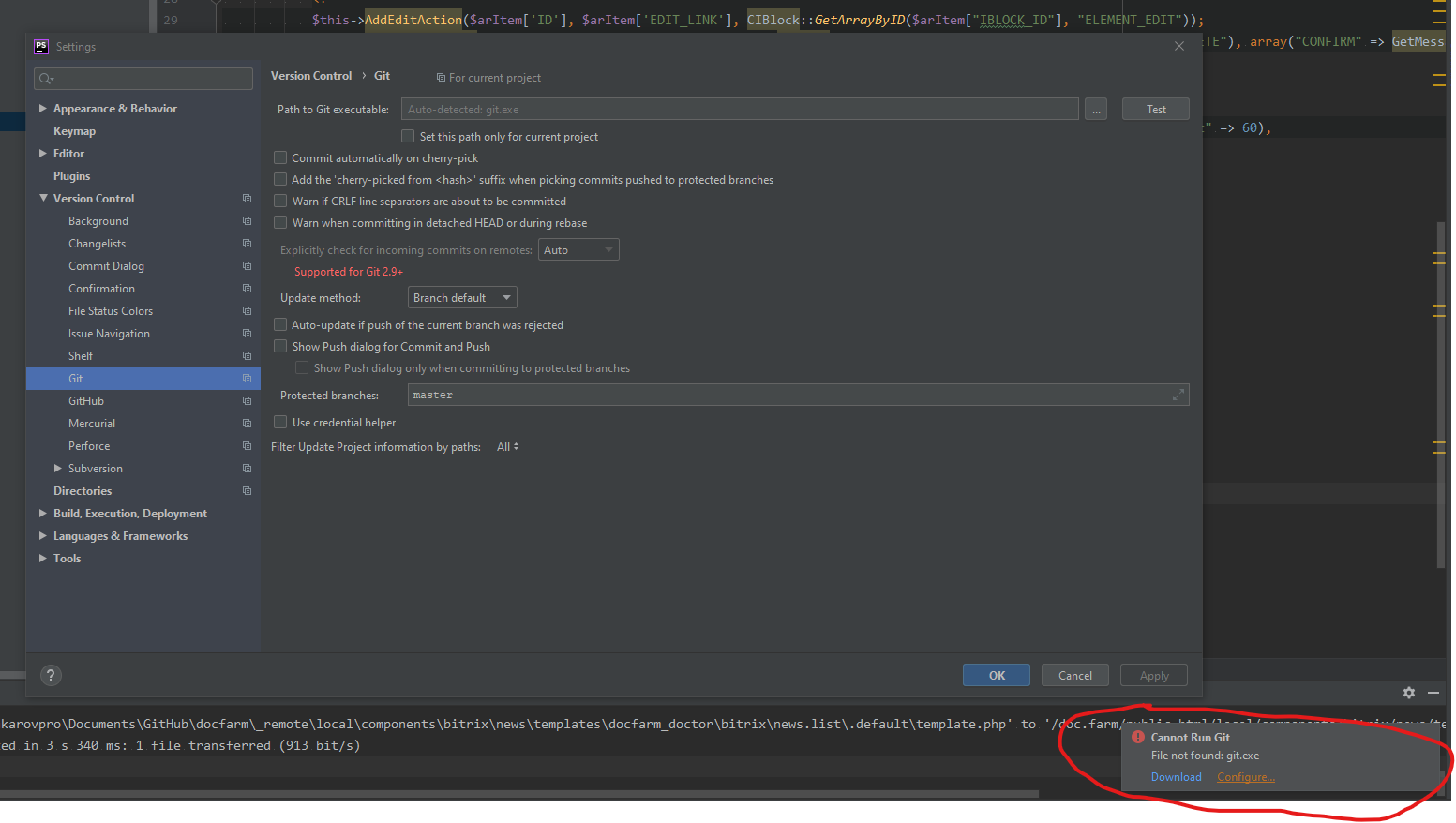Image resolution: width=1456 pixels, height=823 pixels.
Task: Expand Languages & Frameworks node
Action: 43,536
